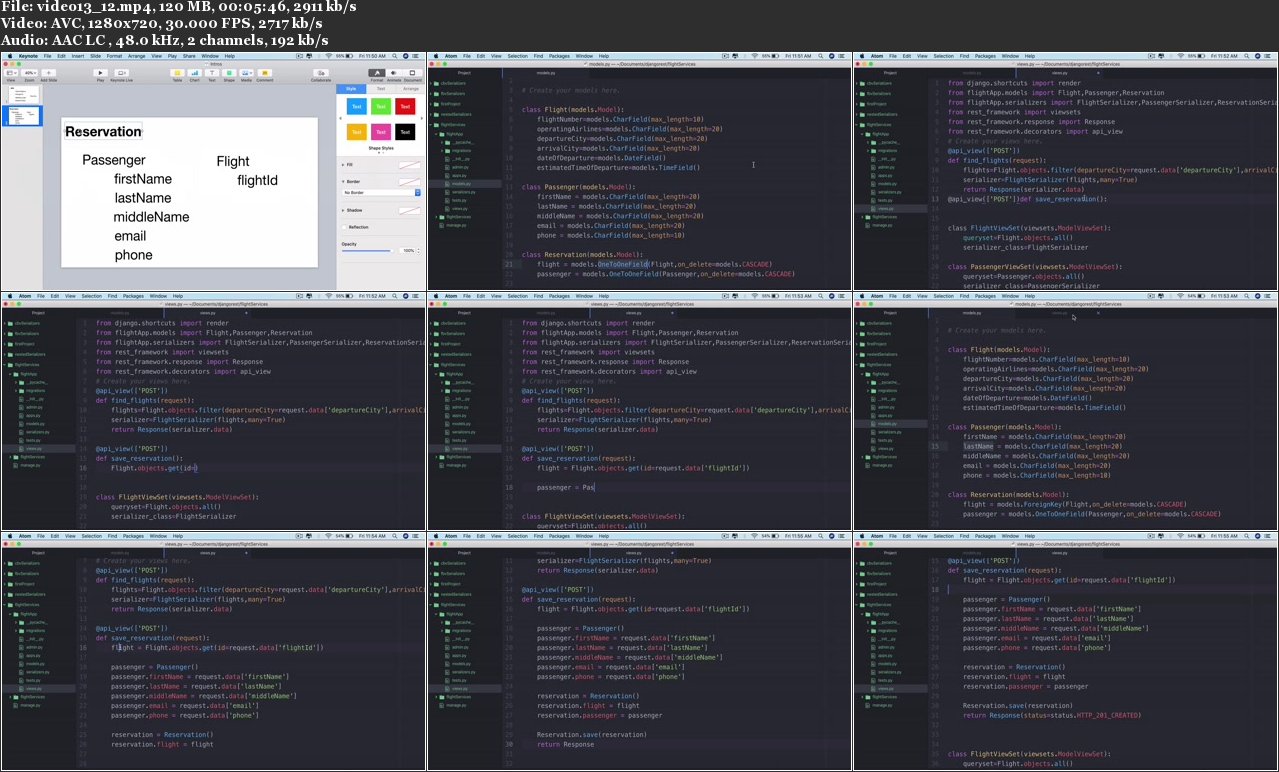
Task: Click the Chart icon in Keynote toolbar
Action: click(x=195, y=73)
